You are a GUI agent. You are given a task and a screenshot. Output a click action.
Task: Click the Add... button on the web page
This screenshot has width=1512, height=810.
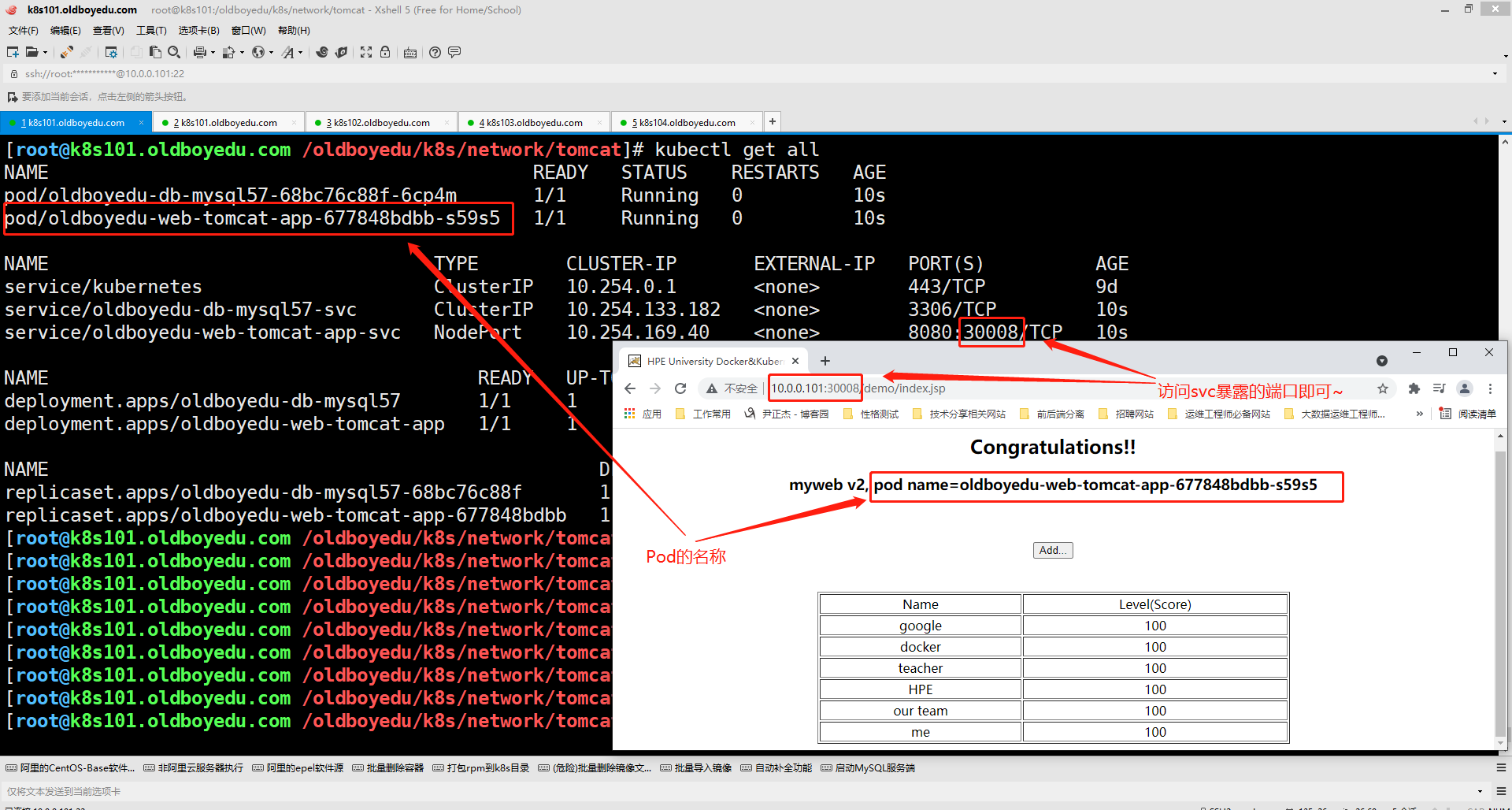click(x=1053, y=550)
